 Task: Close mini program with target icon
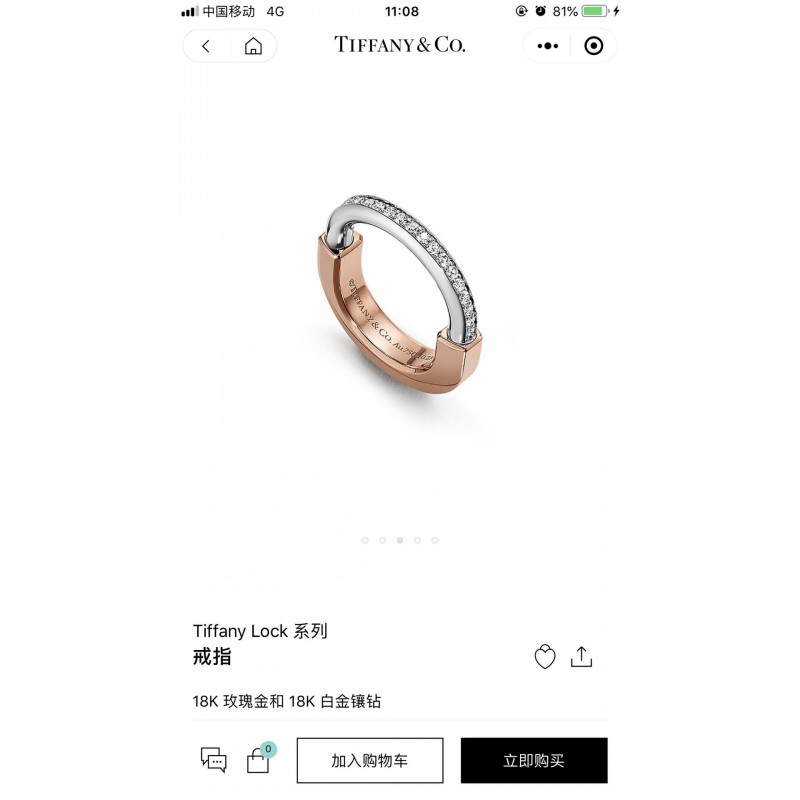click(x=593, y=46)
